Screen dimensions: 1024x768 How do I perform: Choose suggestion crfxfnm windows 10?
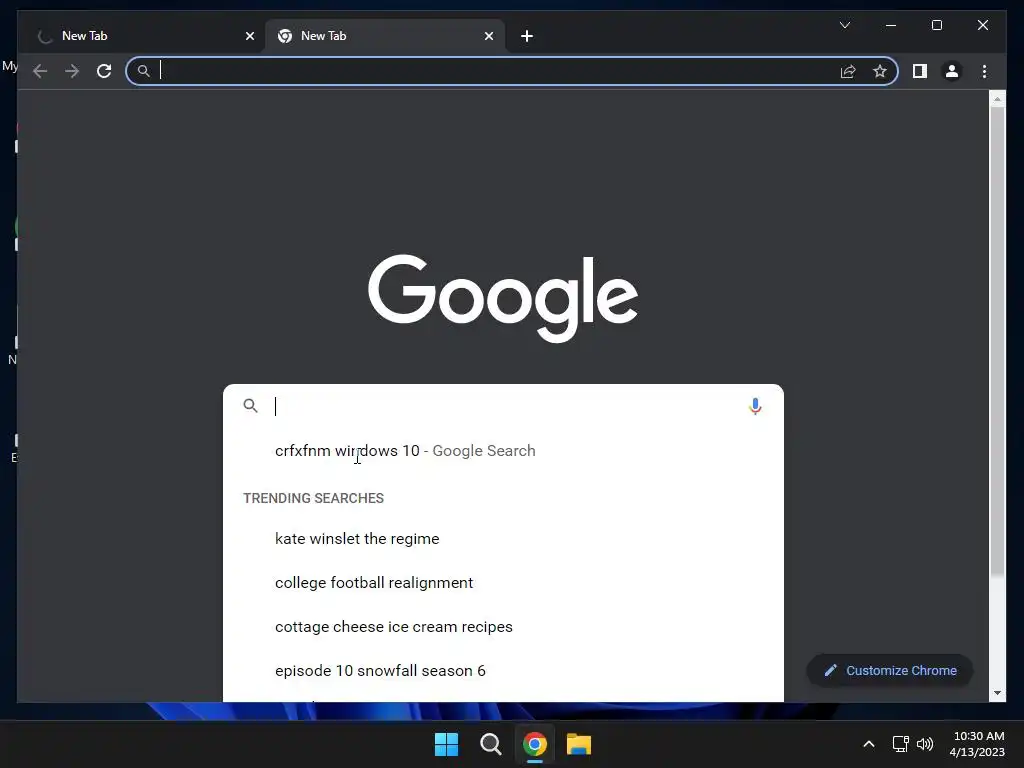(x=503, y=451)
